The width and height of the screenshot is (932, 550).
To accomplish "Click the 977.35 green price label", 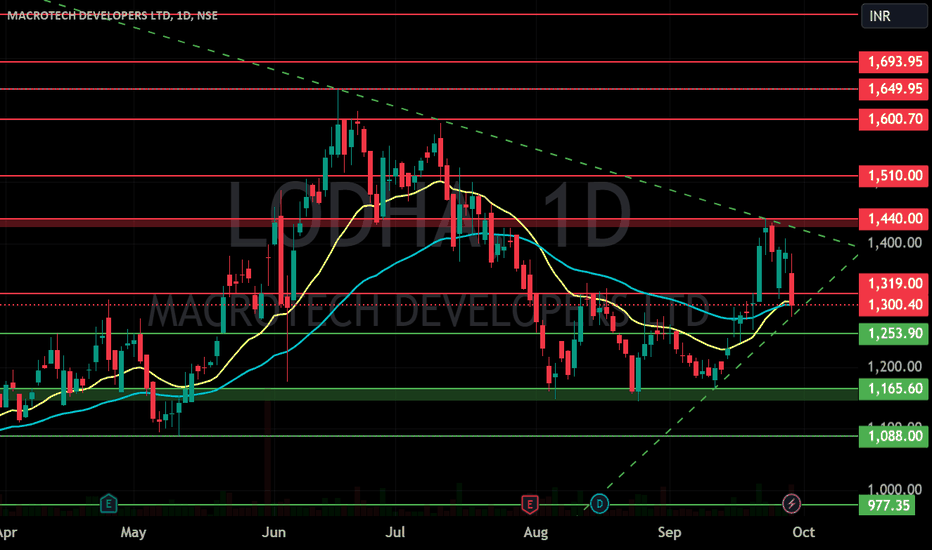I will pyautogui.click(x=887, y=505).
